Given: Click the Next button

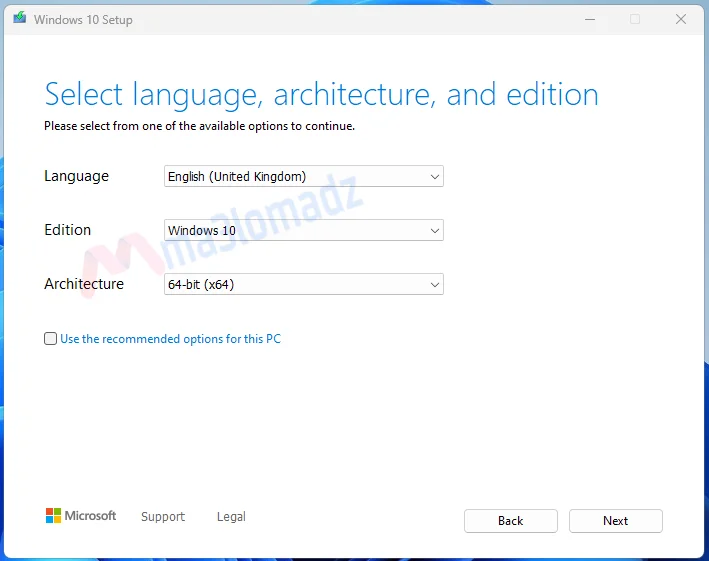Looking at the screenshot, I should 615,521.
